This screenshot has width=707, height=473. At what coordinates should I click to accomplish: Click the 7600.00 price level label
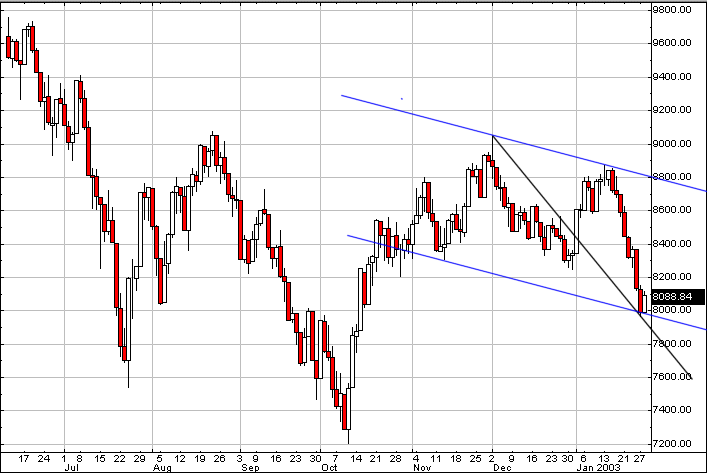point(672,377)
